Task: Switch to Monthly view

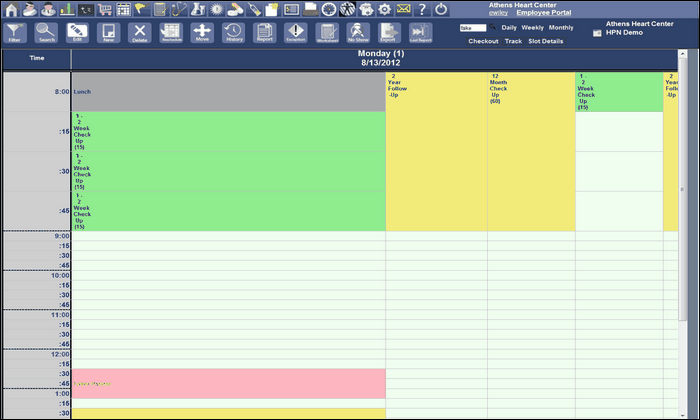Action: click(x=561, y=28)
